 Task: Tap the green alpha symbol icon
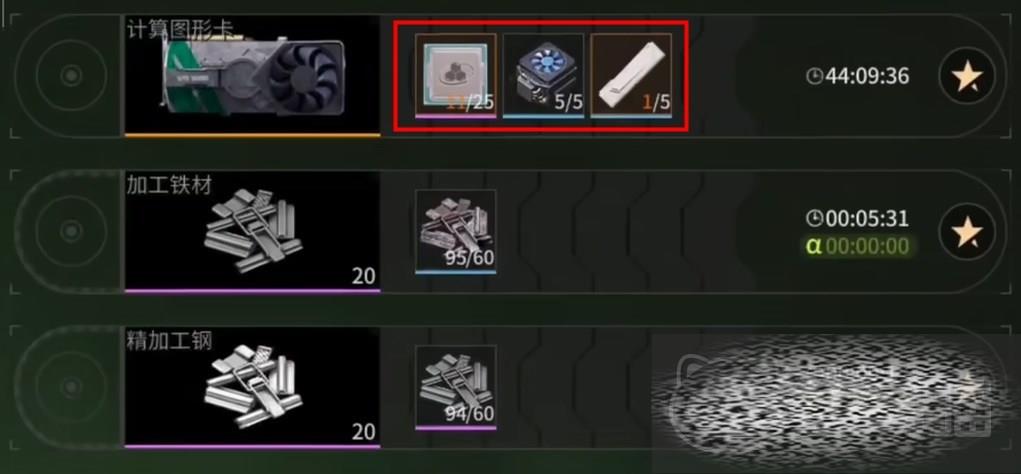click(813, 245)
